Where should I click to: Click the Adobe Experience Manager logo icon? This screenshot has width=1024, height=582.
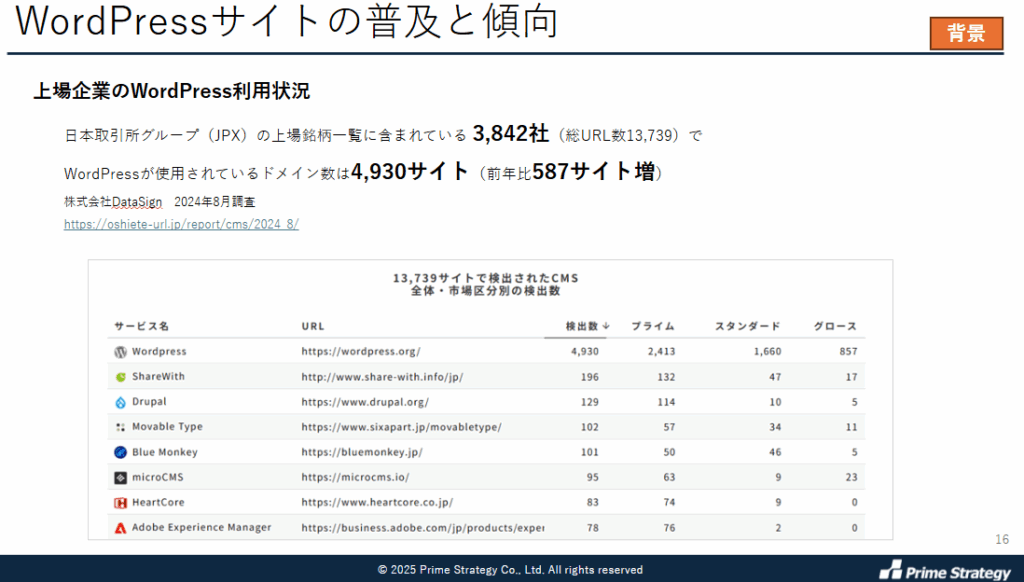tap(120, 528)
